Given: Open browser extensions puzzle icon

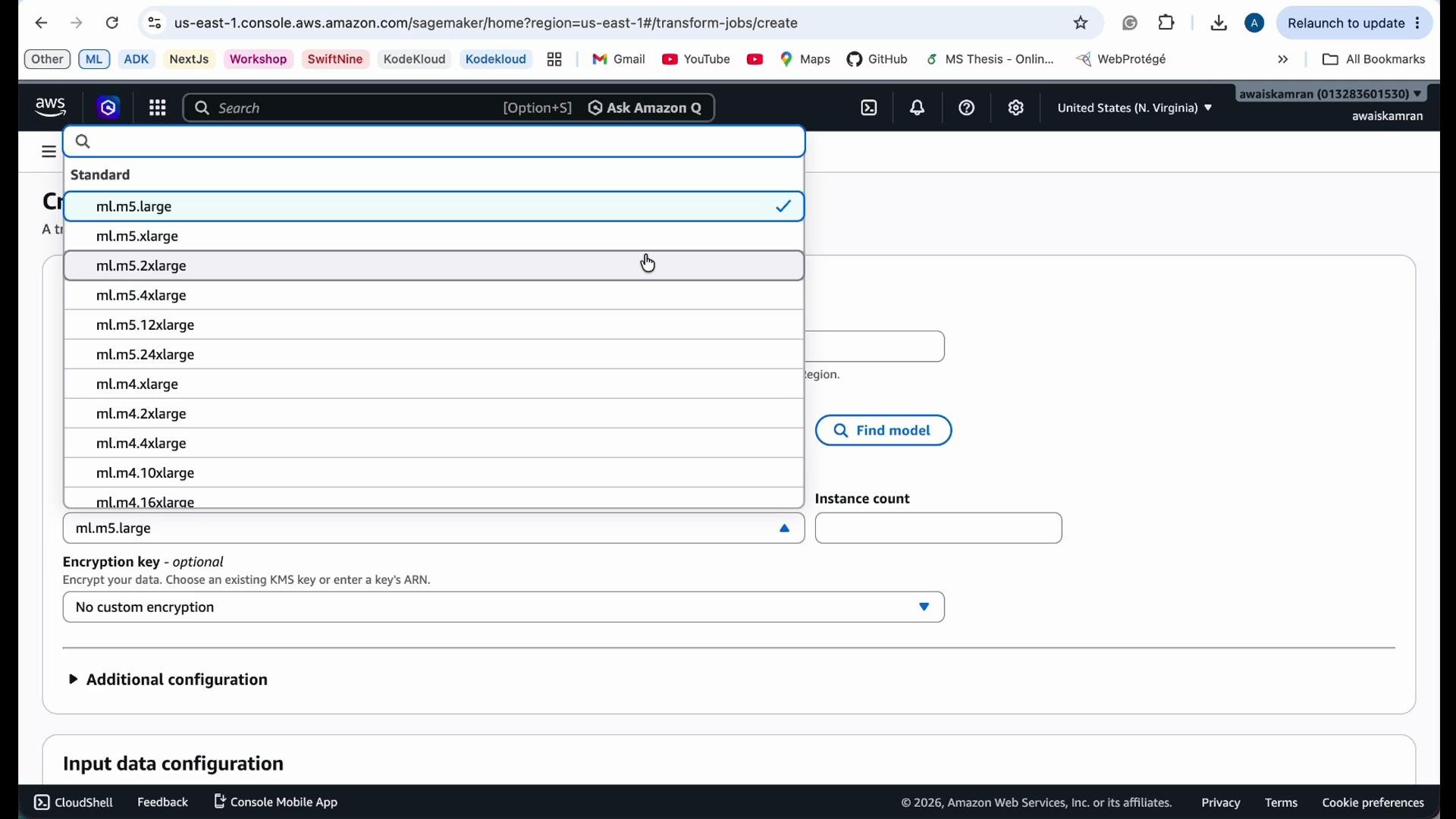Looking at the screenshot, I should coord(1168,23).
